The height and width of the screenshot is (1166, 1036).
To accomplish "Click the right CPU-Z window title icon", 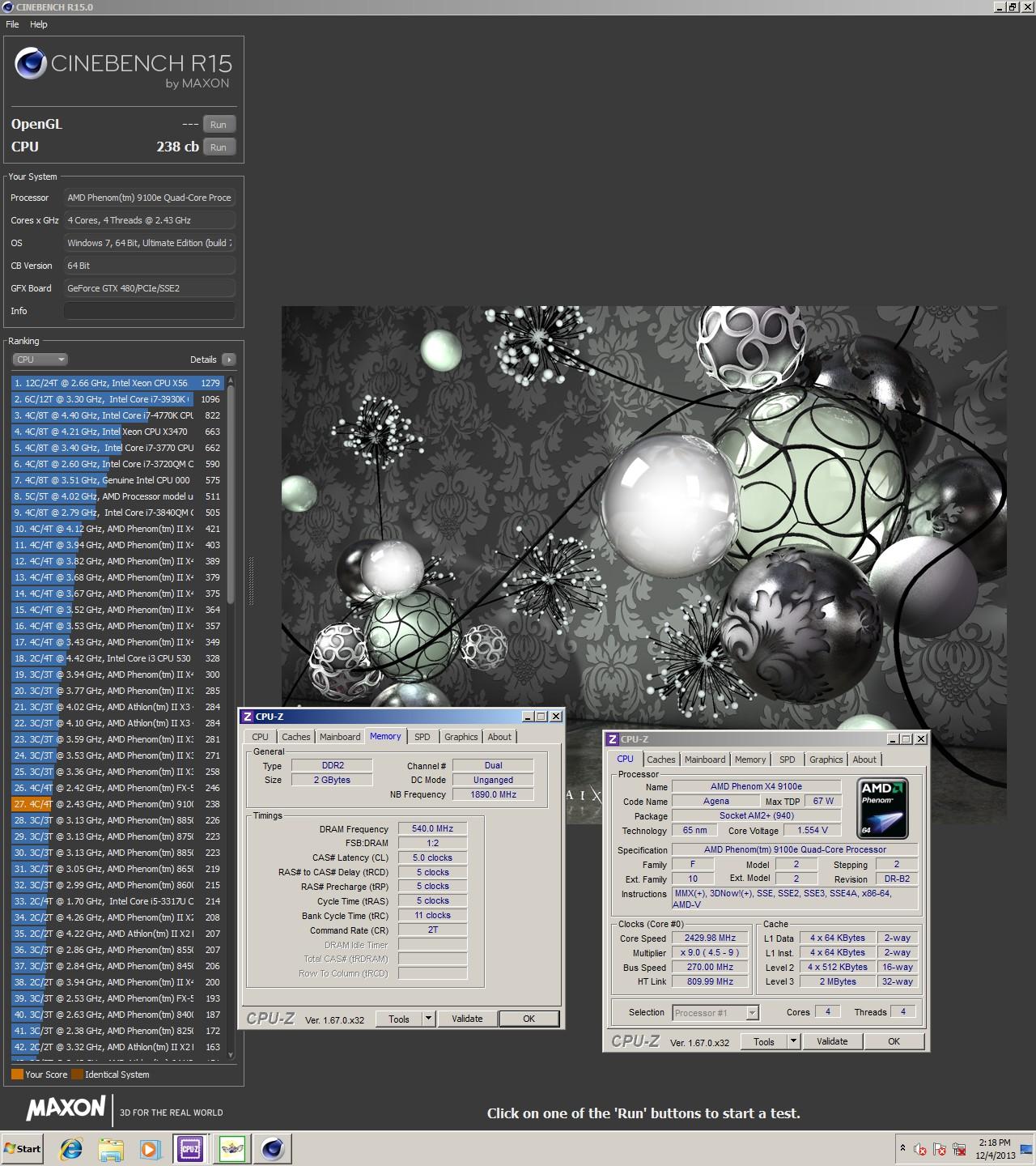I will [613, 739].
